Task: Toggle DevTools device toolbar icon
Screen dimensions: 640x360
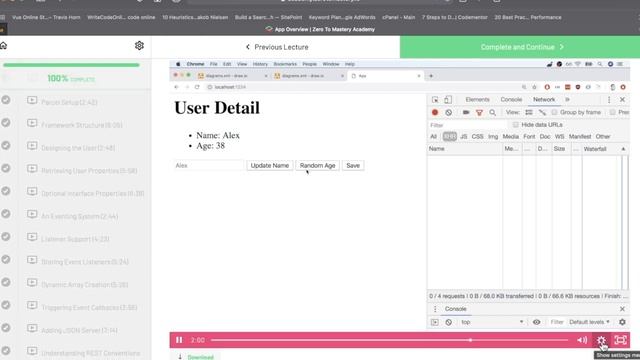Action: pos(448,100)
